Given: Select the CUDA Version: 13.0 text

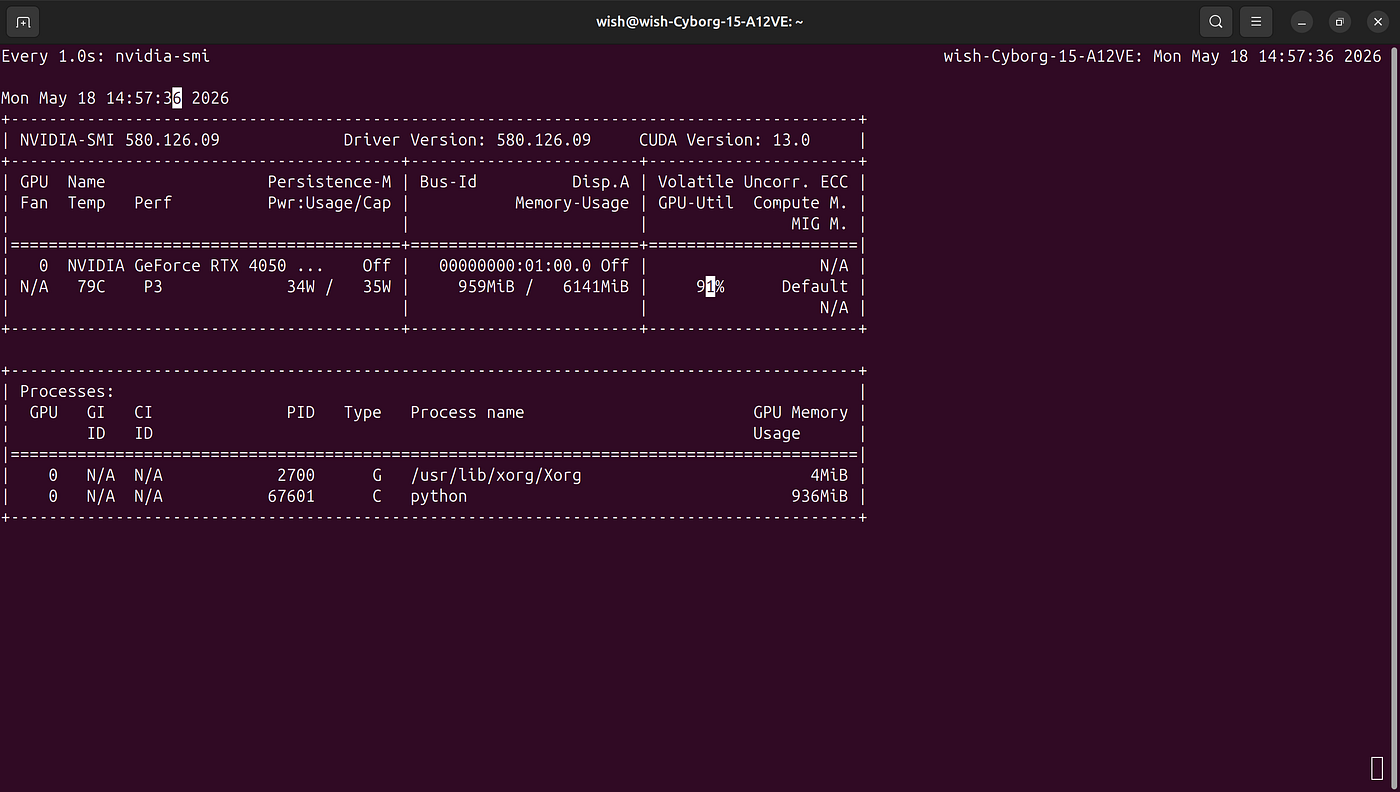Looking at the screenshot, I should (x=725, y=140).
